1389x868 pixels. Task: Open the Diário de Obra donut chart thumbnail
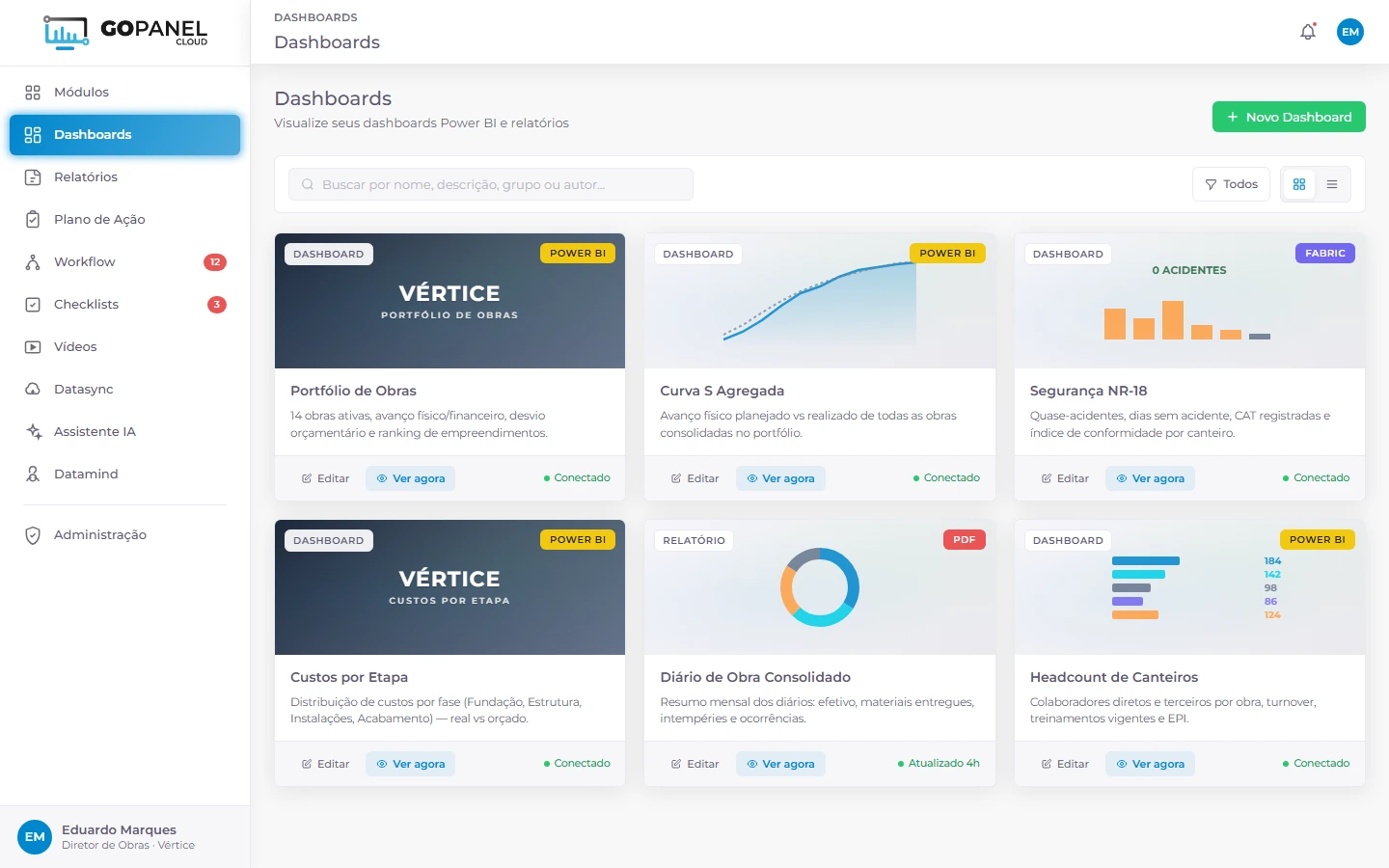coord(820,587)
